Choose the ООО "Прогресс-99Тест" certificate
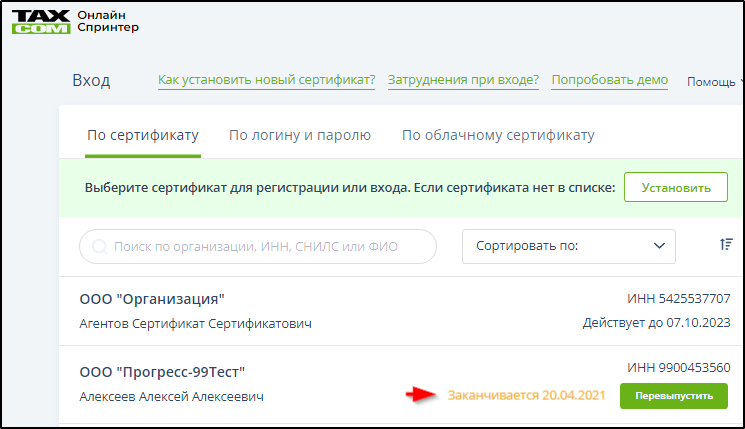Screen dimensions: 745x429 tap(162, 373)
